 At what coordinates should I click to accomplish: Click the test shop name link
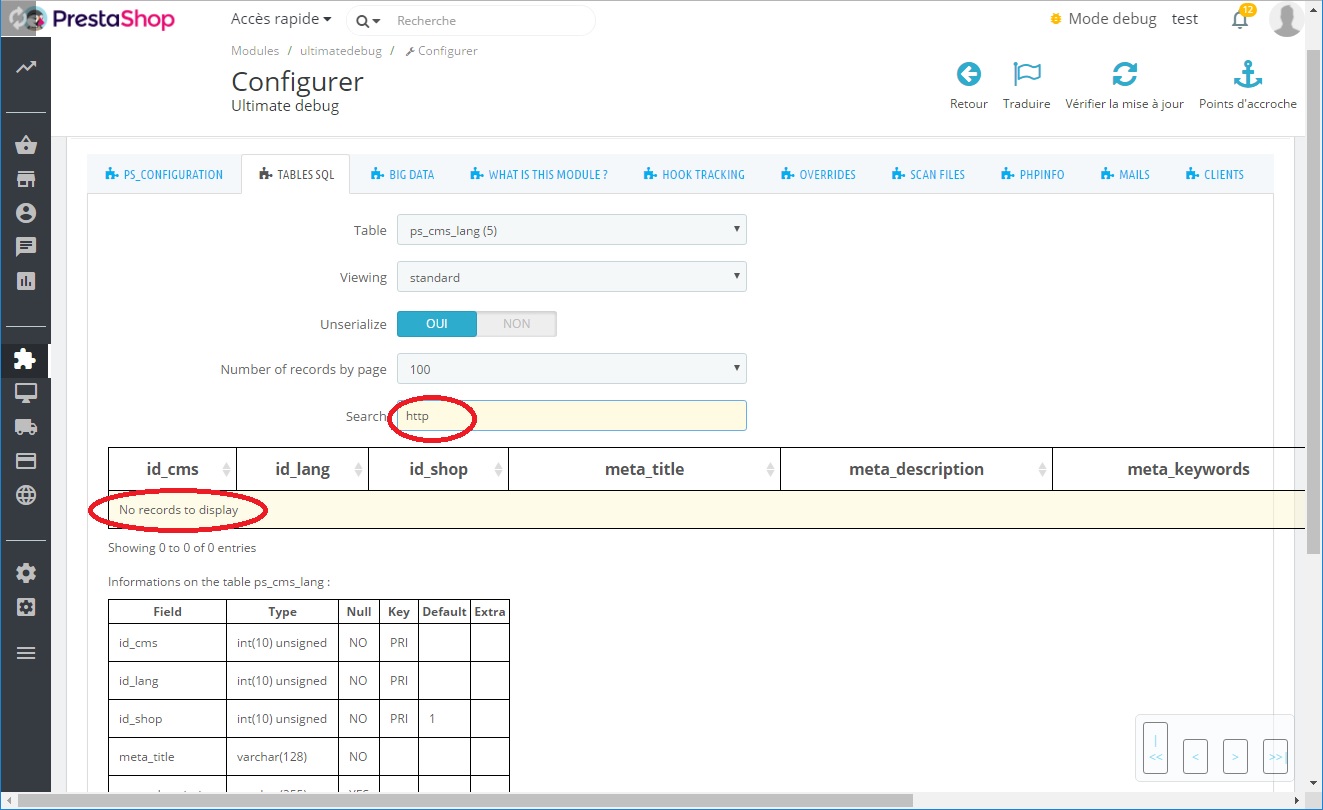(x=1185, y=19)
